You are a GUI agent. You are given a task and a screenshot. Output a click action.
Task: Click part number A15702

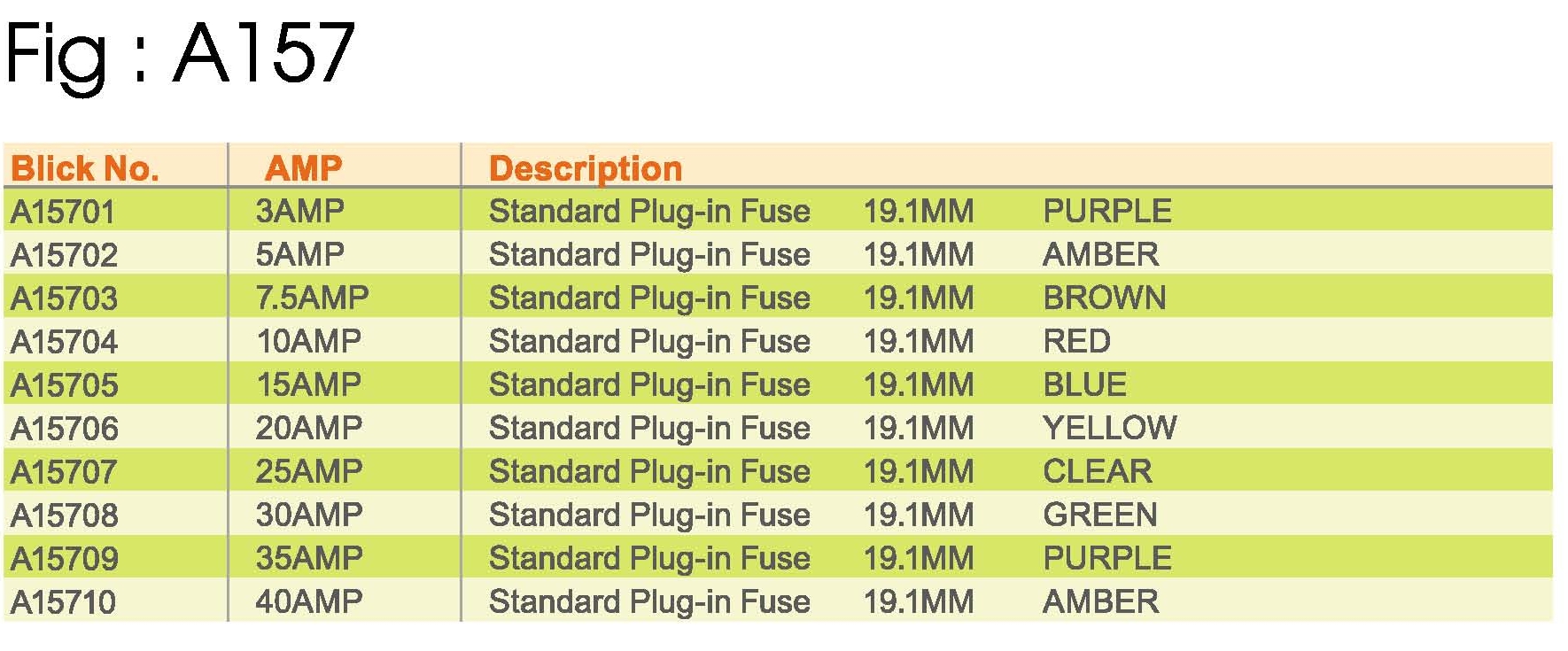click(x=64, y=255)
